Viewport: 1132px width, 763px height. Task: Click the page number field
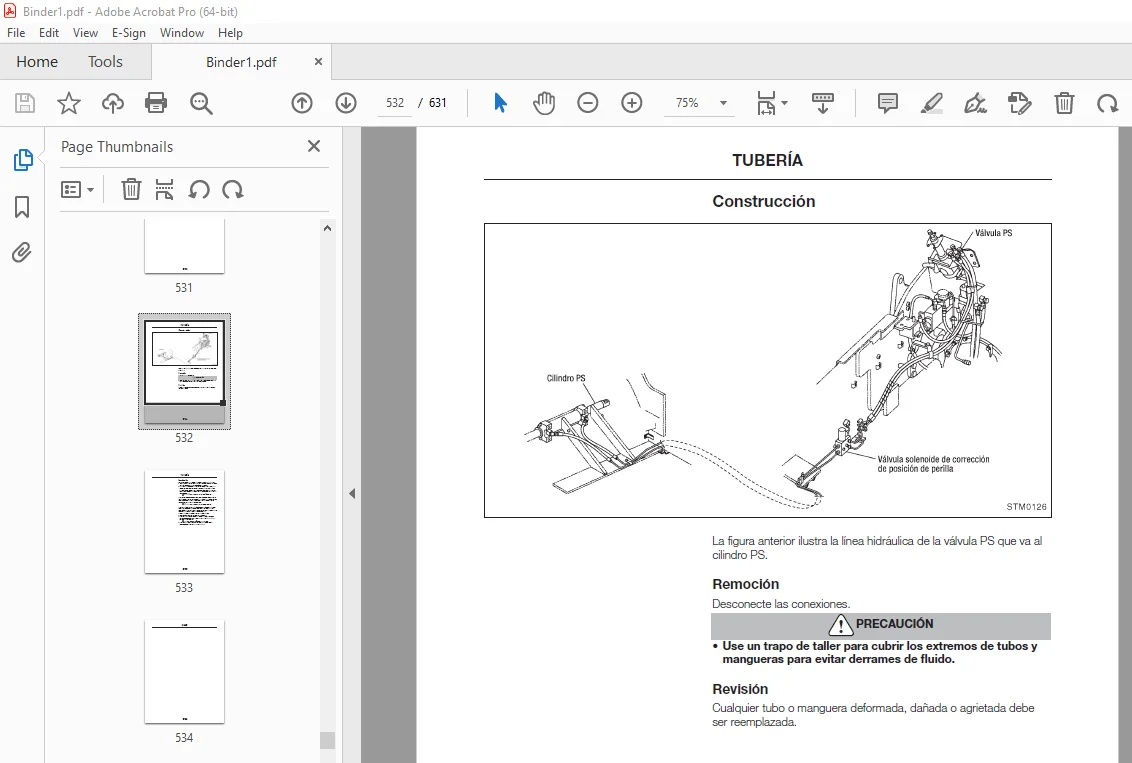pos(395,103)
